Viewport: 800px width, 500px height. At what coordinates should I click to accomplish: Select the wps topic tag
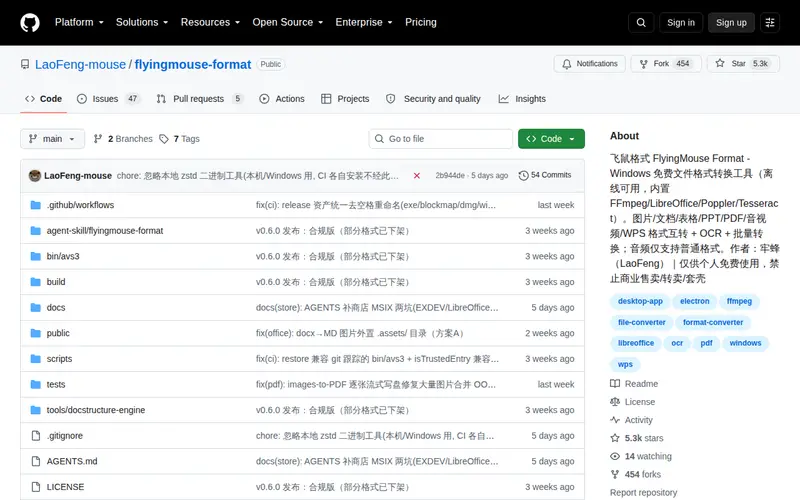click(625, 364)
